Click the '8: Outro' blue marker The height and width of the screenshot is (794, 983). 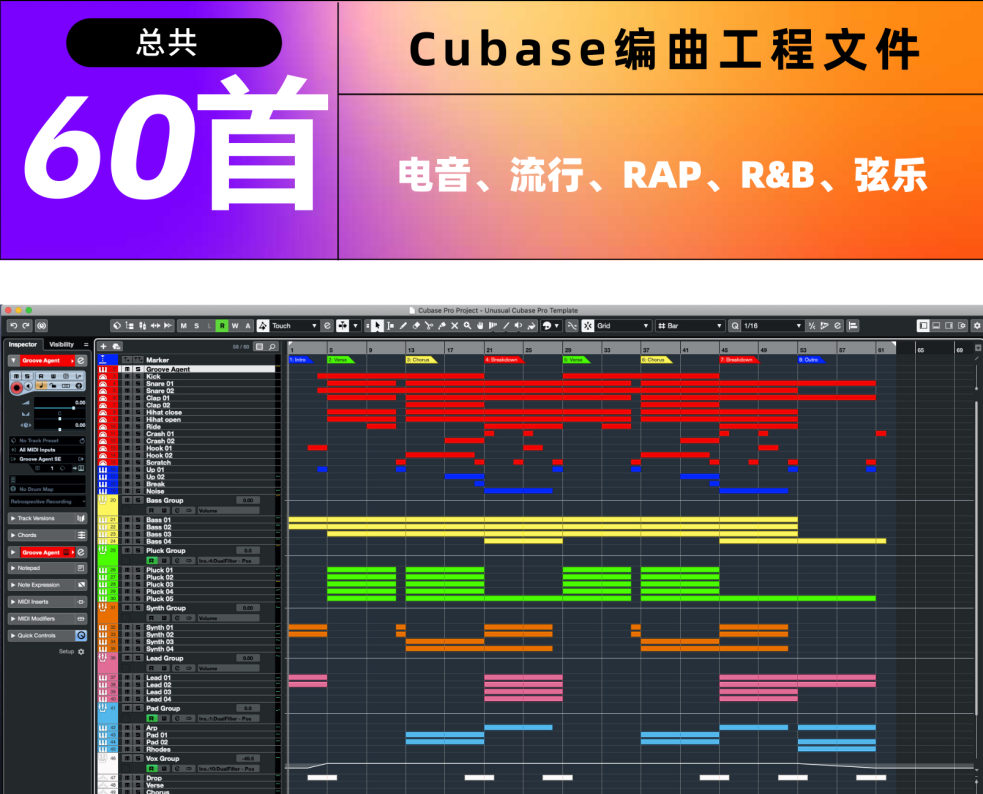click(811, 360)
